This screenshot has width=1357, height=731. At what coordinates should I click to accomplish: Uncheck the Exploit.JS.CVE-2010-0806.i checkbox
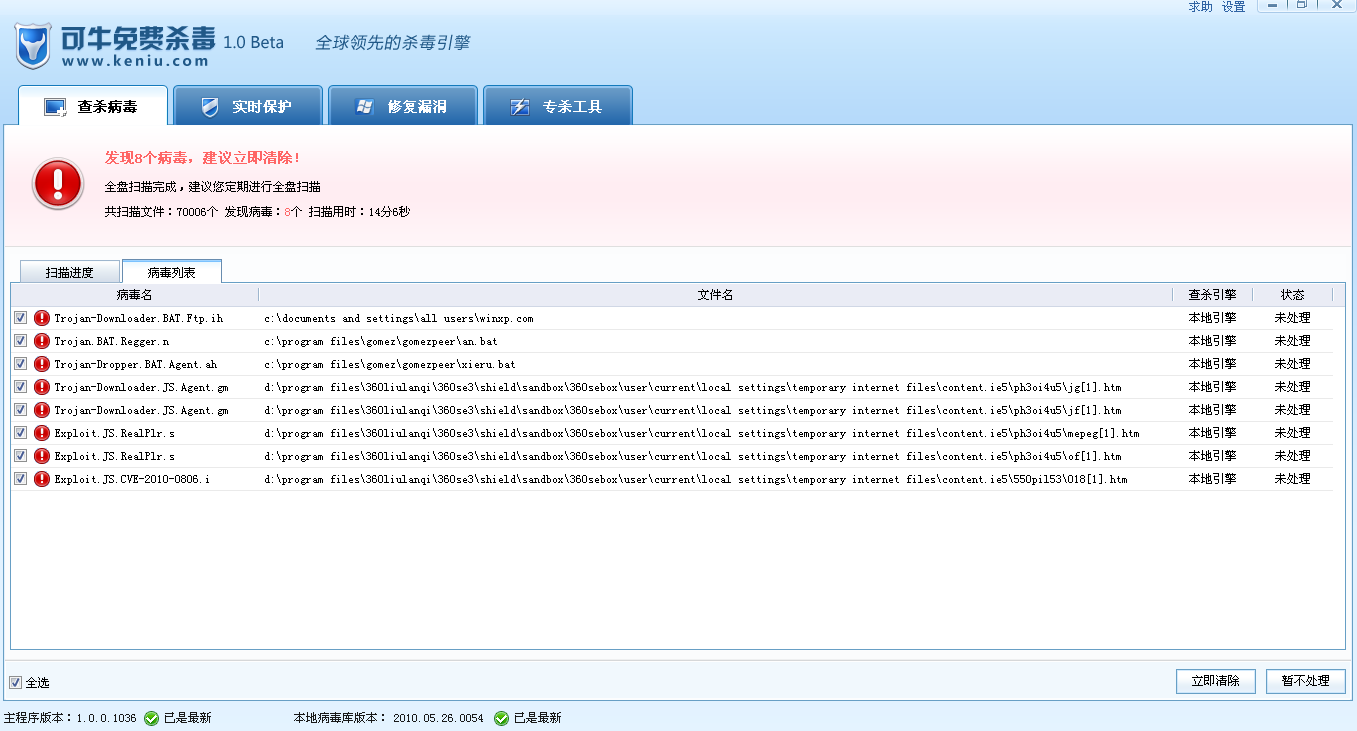[x=21, y=479]
